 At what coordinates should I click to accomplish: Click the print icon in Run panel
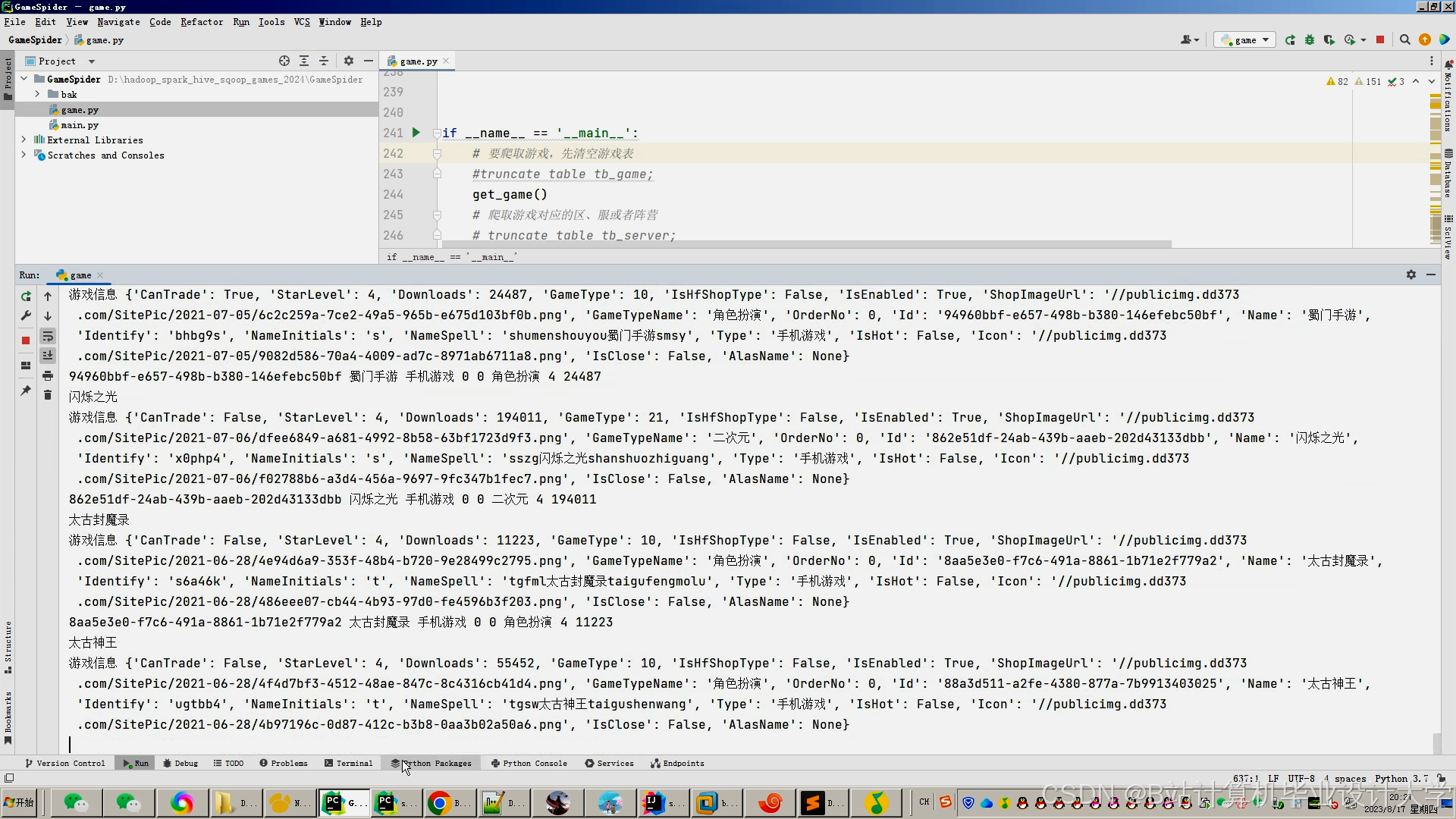click(x=48, y=375)
